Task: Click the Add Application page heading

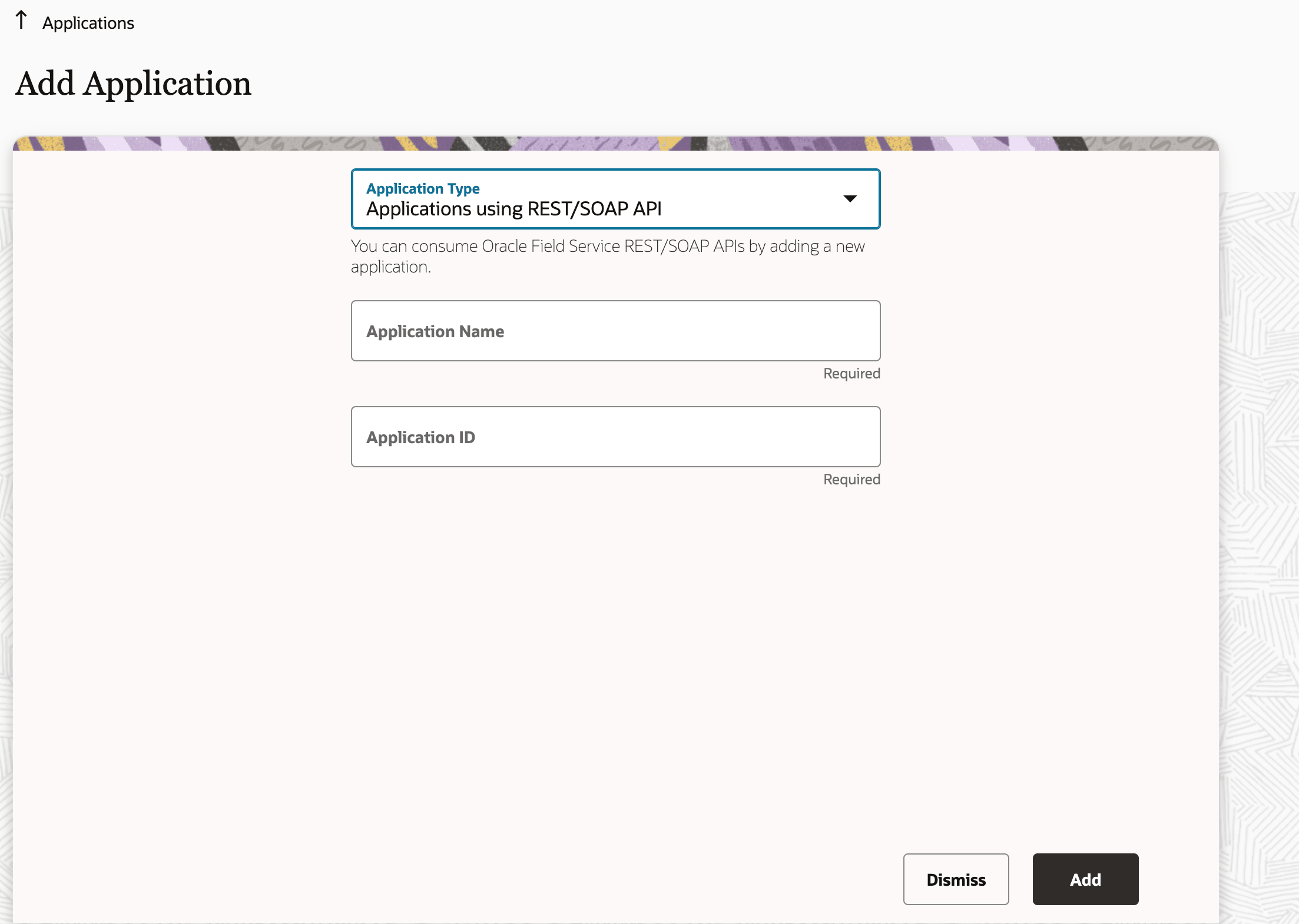Action: pyautogui.click(x=134, y=84)
